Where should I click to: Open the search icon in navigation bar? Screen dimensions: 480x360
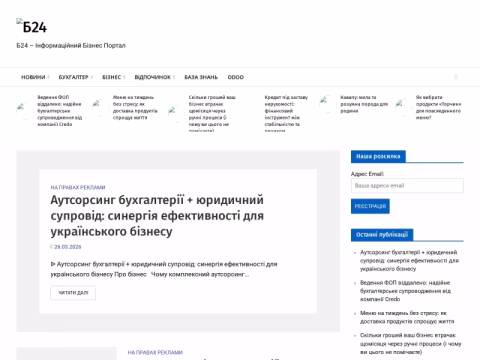456,77
